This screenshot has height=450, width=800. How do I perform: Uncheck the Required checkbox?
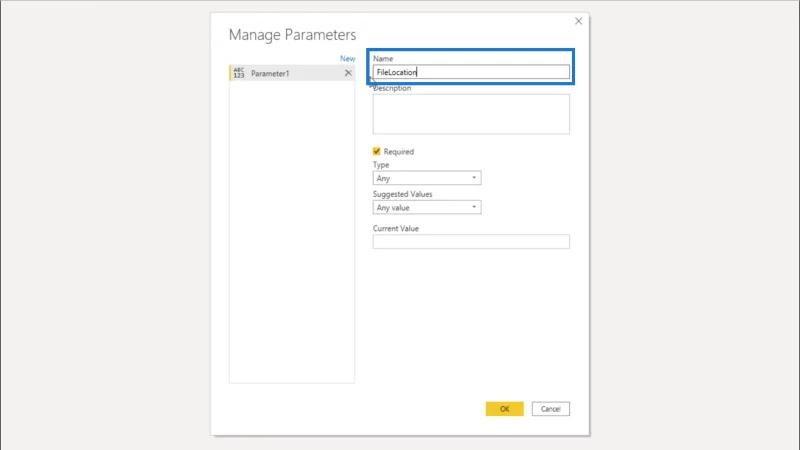click(x=377, y=151)
